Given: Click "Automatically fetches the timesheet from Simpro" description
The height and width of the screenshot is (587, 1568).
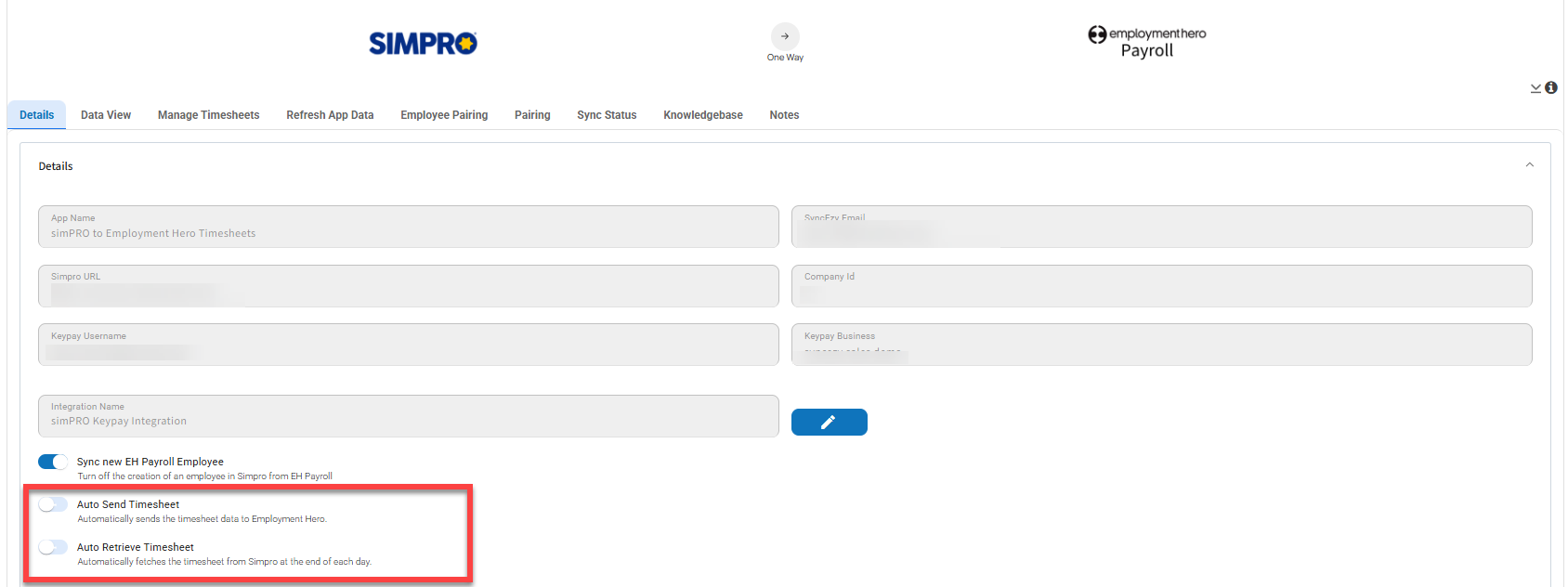Looking at the screenshot, I should tap(225, 562).
